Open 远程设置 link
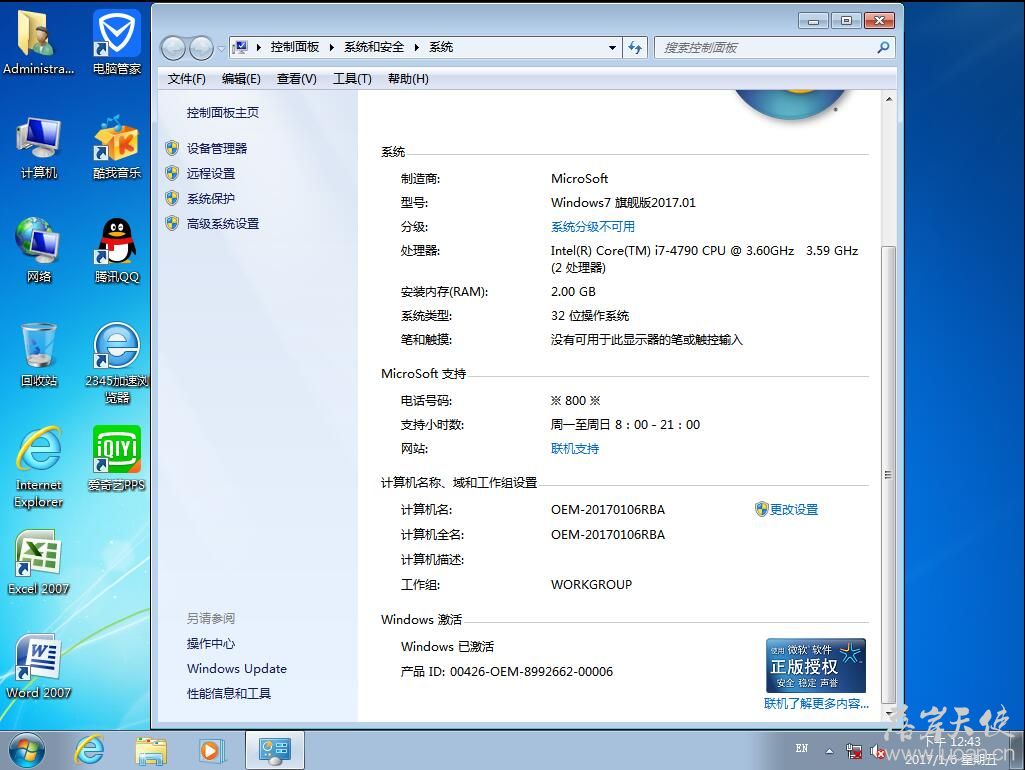 [x=210, y=173]
